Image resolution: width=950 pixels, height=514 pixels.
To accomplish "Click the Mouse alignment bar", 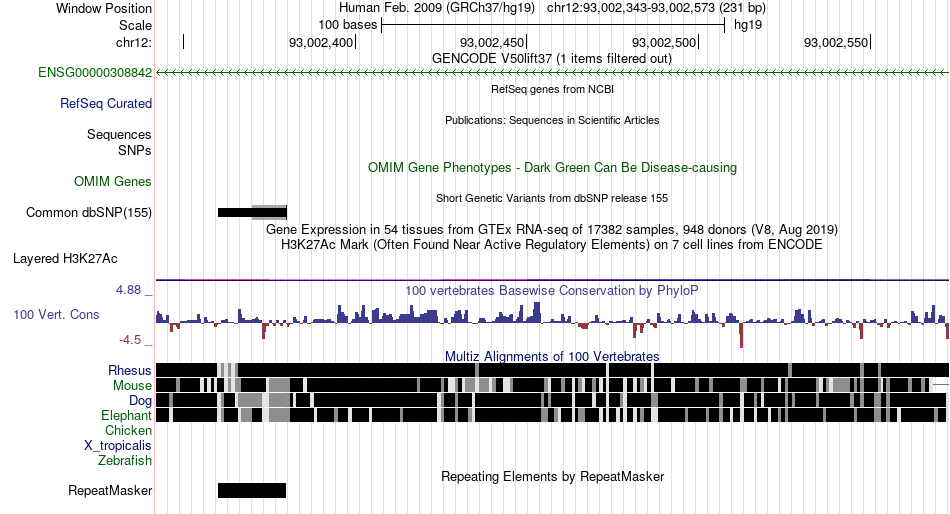I will (552, 385).
